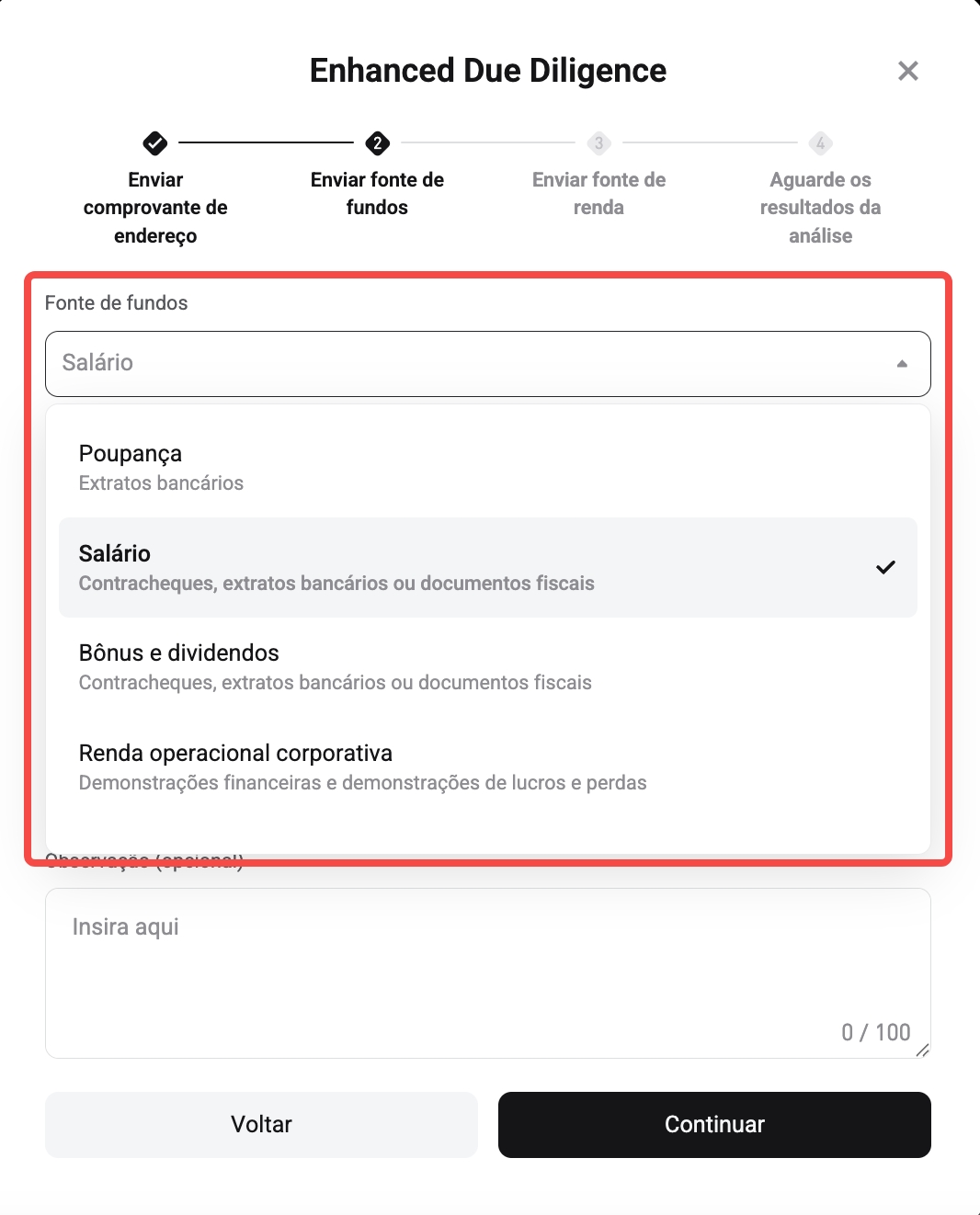Click the step 4 diamond icon
The height and width of the screenshot is (1215, 980).
[819, 143]
